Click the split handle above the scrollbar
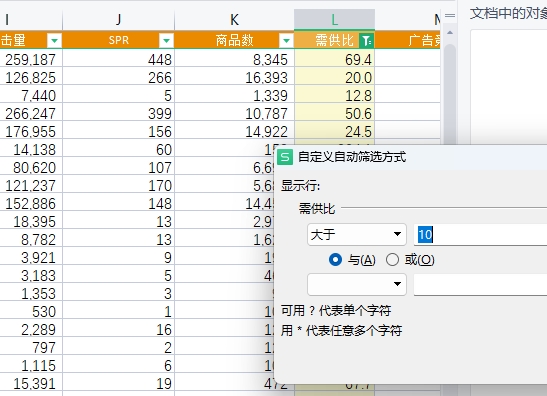 450,16
